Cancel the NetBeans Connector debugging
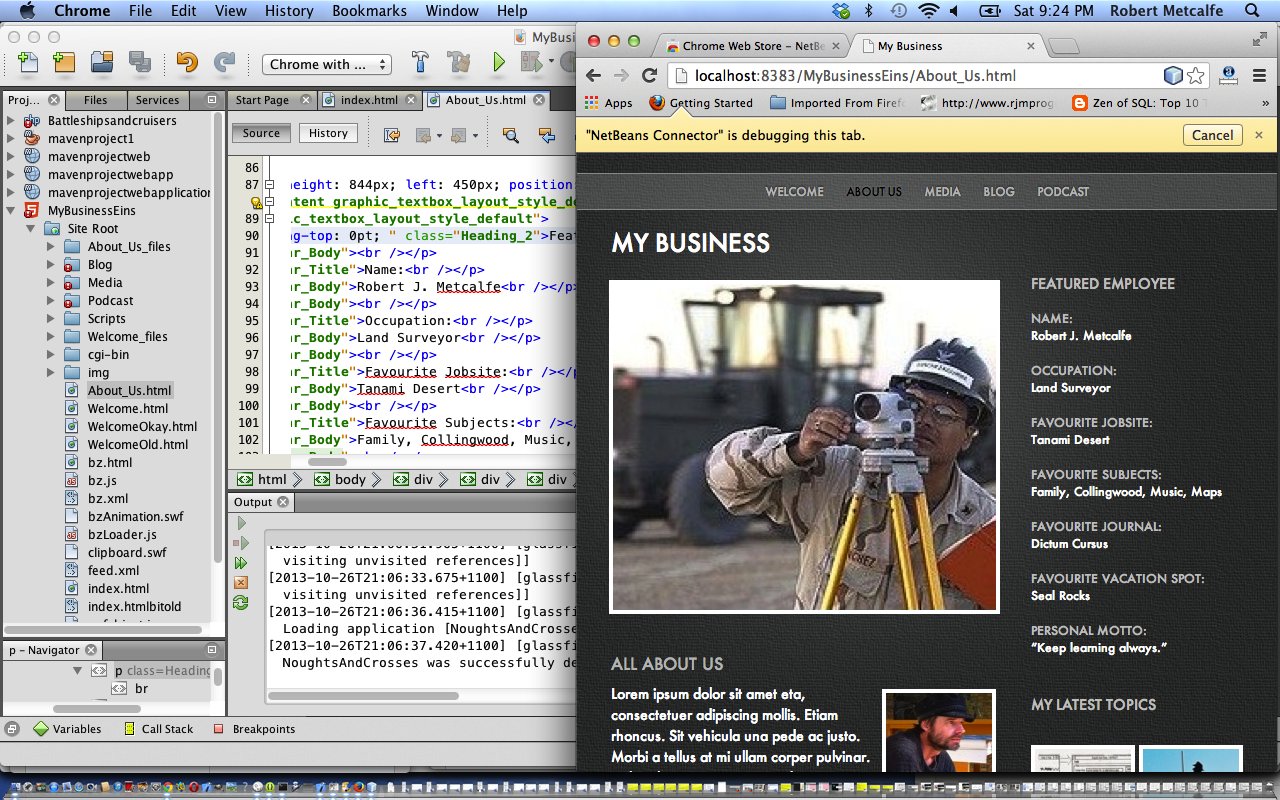This screenshot has width=1280, height=800. (x=1212, y=135)
